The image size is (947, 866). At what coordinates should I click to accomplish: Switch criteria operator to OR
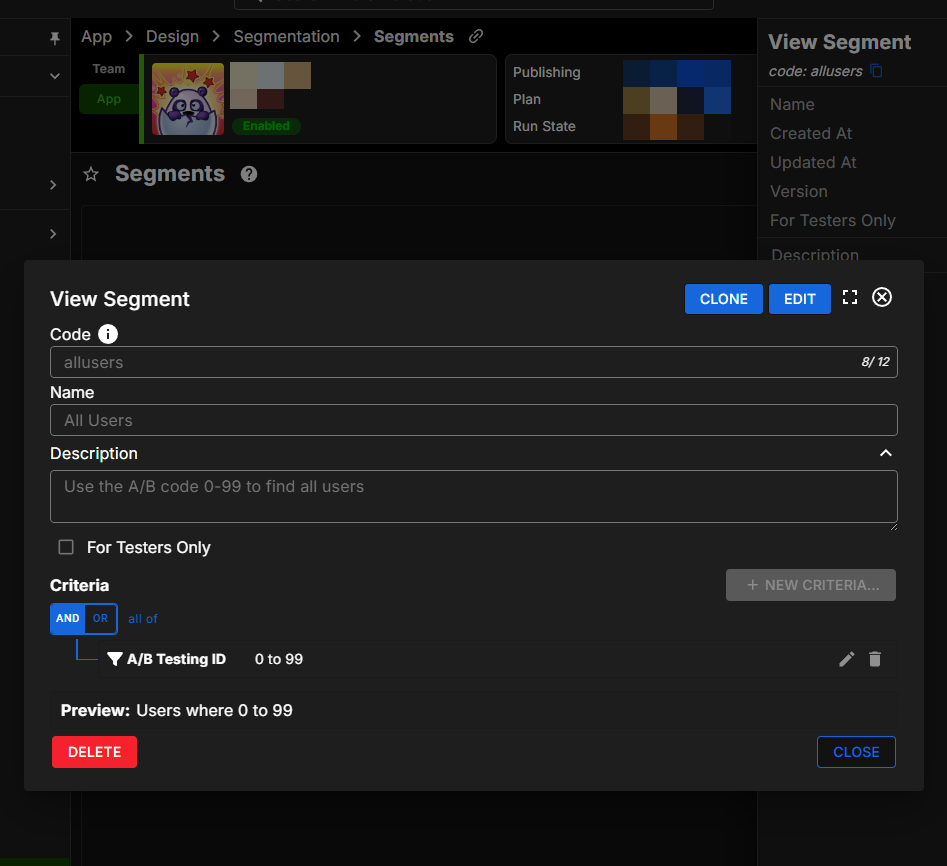click(100, 618)
